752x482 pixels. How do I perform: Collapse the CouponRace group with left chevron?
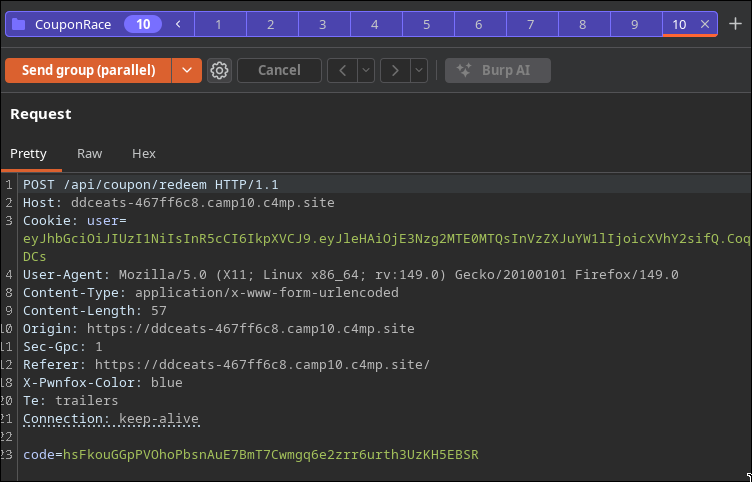[x=178, y=24]
